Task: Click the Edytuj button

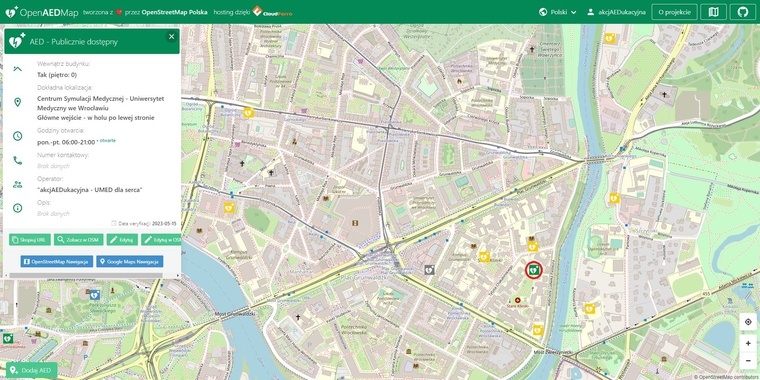Action: click(122, 239)
